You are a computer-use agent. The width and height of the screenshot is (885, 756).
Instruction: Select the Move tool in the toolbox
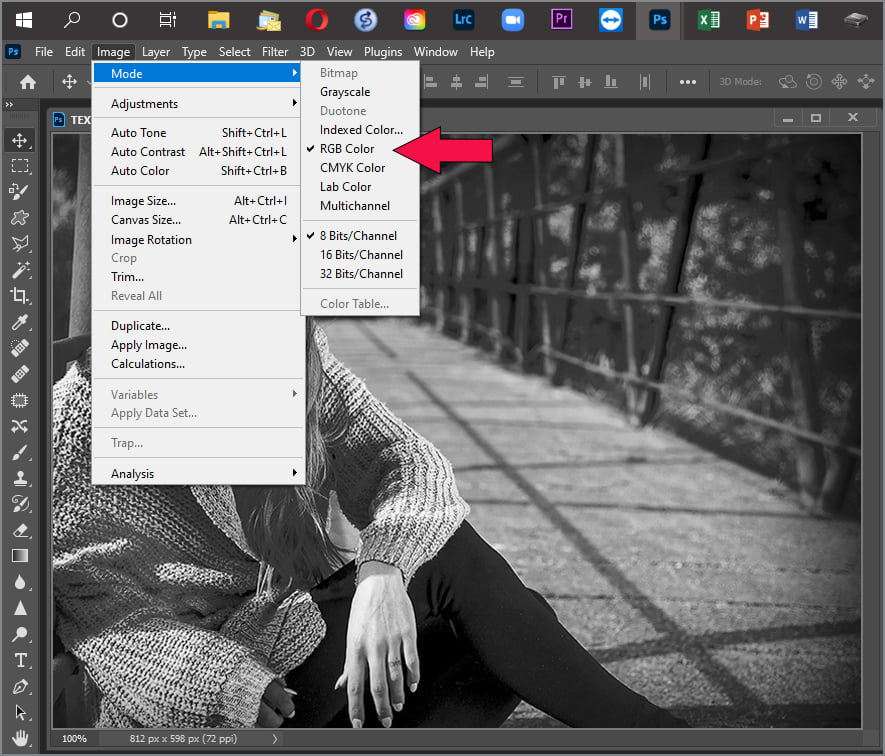click(x=20, y=140)
